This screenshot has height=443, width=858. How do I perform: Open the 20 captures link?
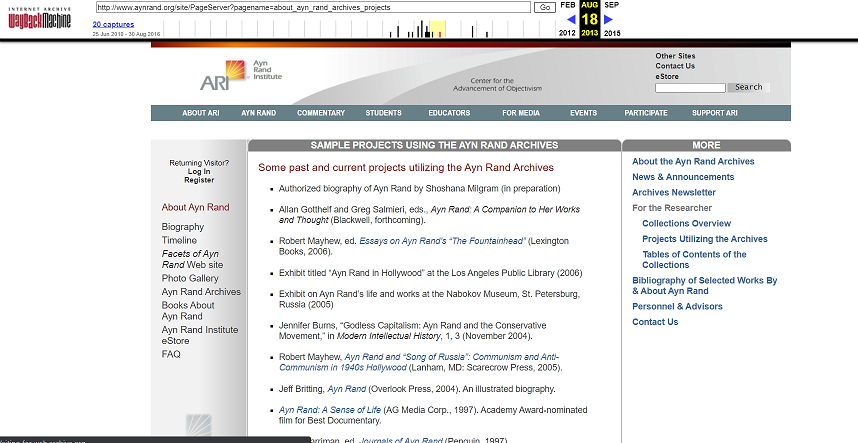[x=113, y=24]
